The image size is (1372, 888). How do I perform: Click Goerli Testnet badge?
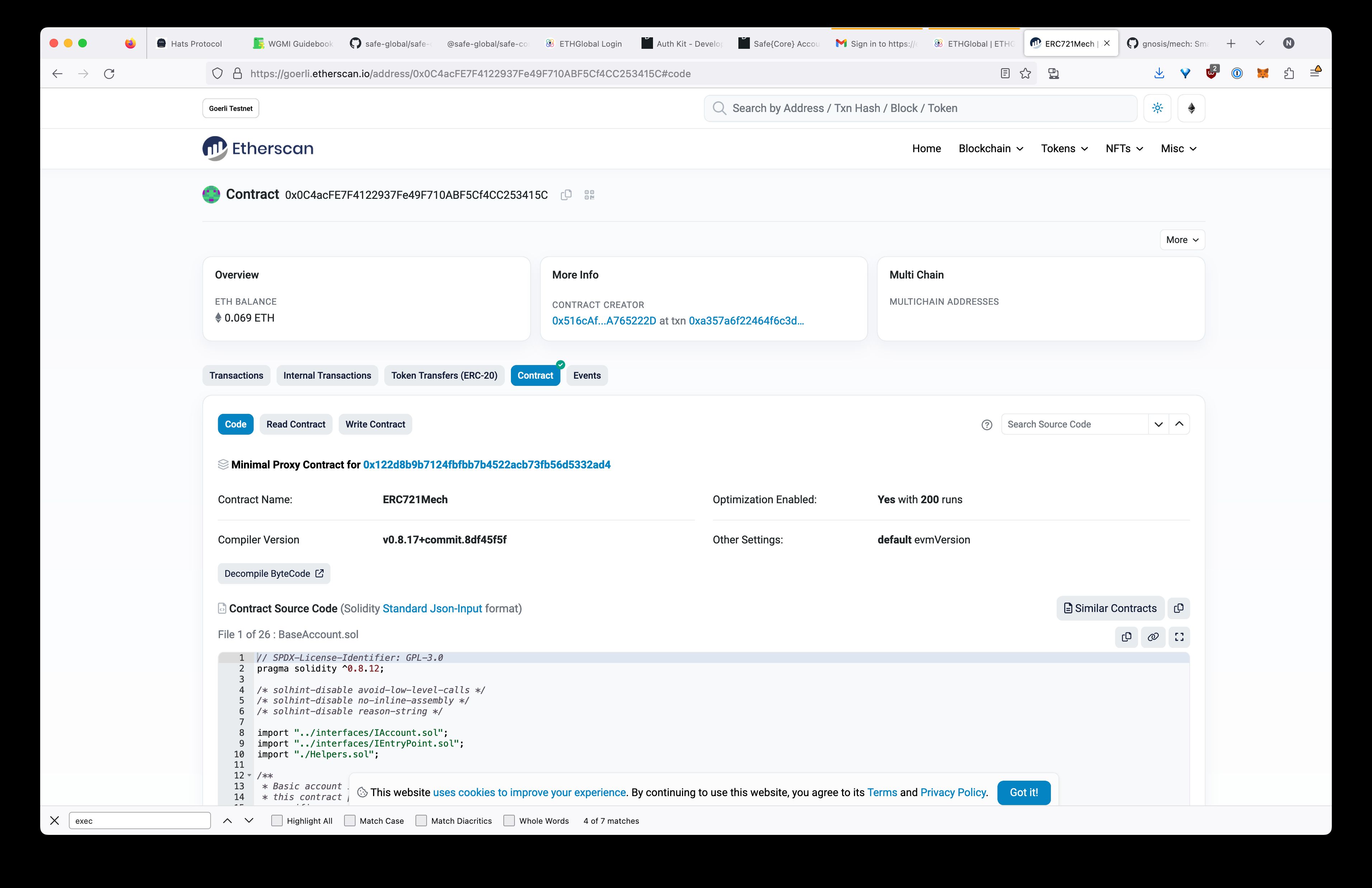(230, 108)
